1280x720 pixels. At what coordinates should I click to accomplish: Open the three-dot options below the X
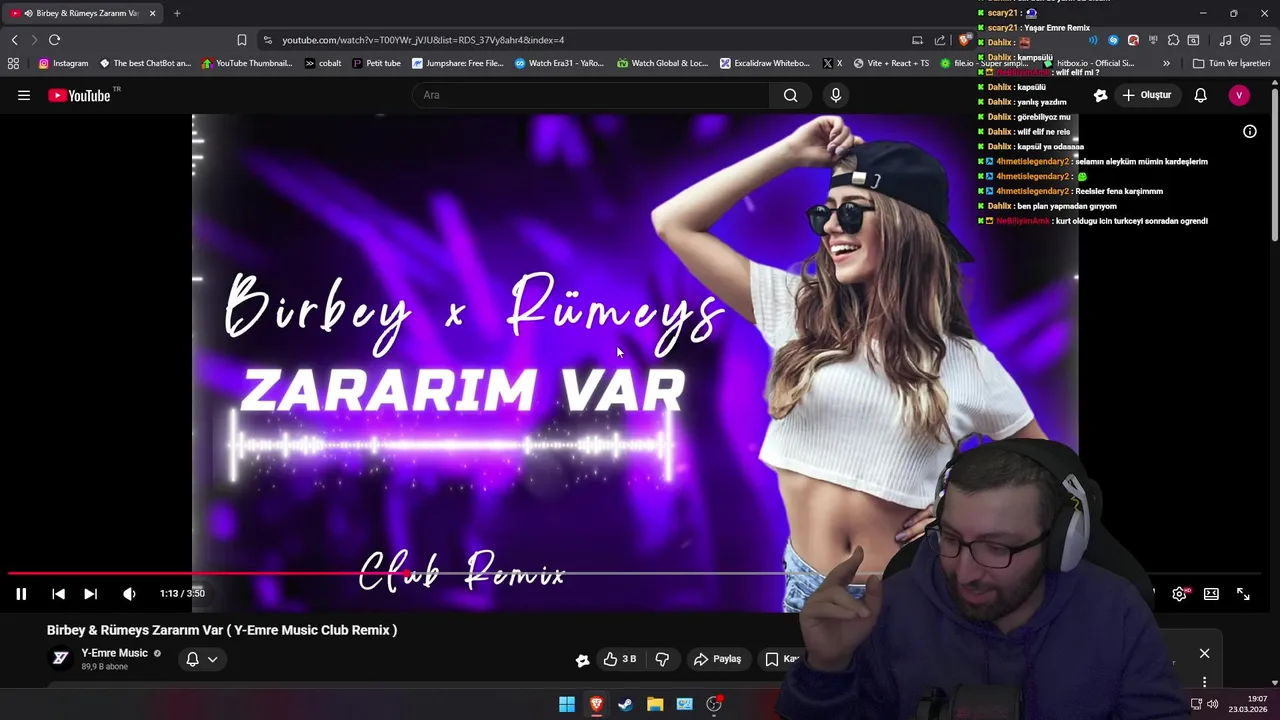coord(1204,682)
